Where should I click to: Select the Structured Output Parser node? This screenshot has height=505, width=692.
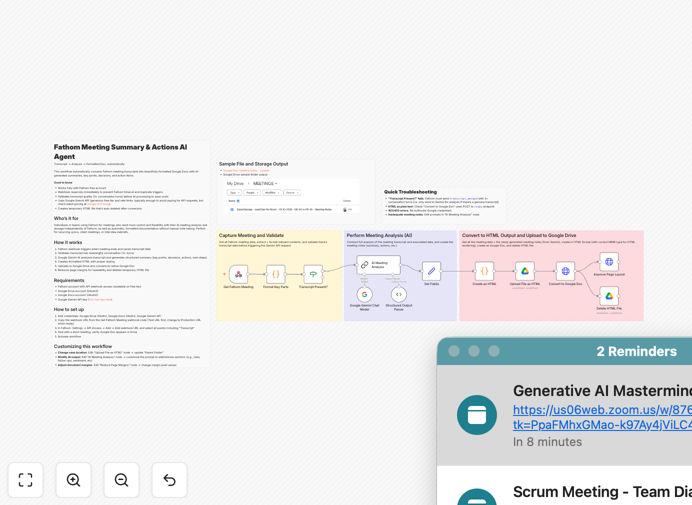coord(399,294)
